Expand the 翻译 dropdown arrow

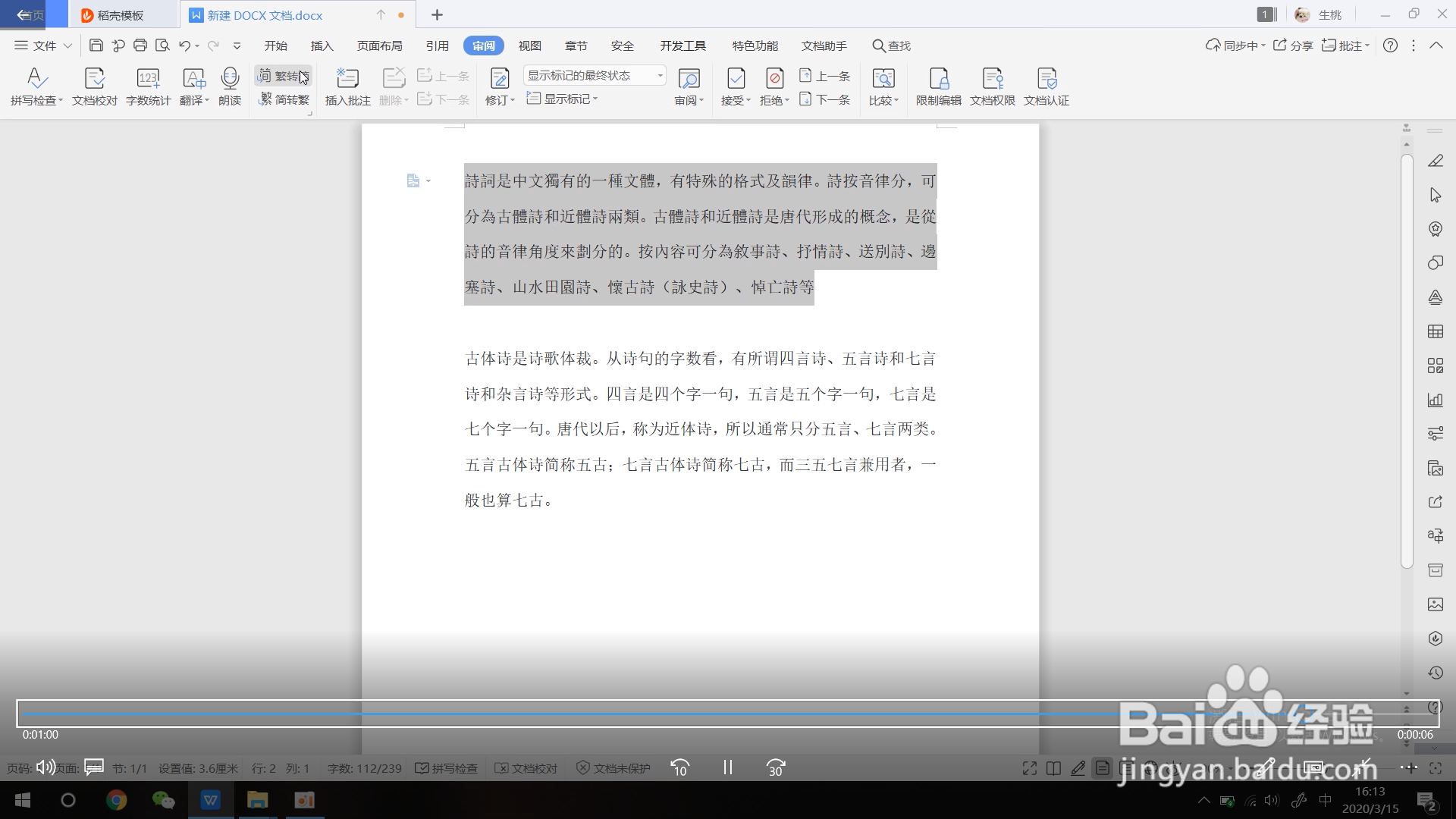coord(206,100)
